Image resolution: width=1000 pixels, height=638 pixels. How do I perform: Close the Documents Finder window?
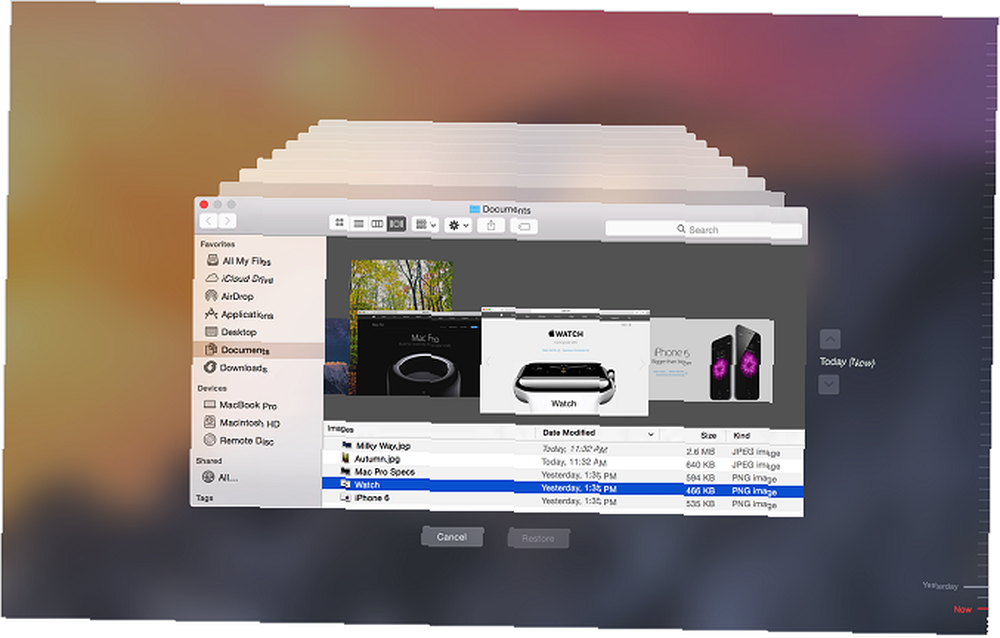click(204, 204)
